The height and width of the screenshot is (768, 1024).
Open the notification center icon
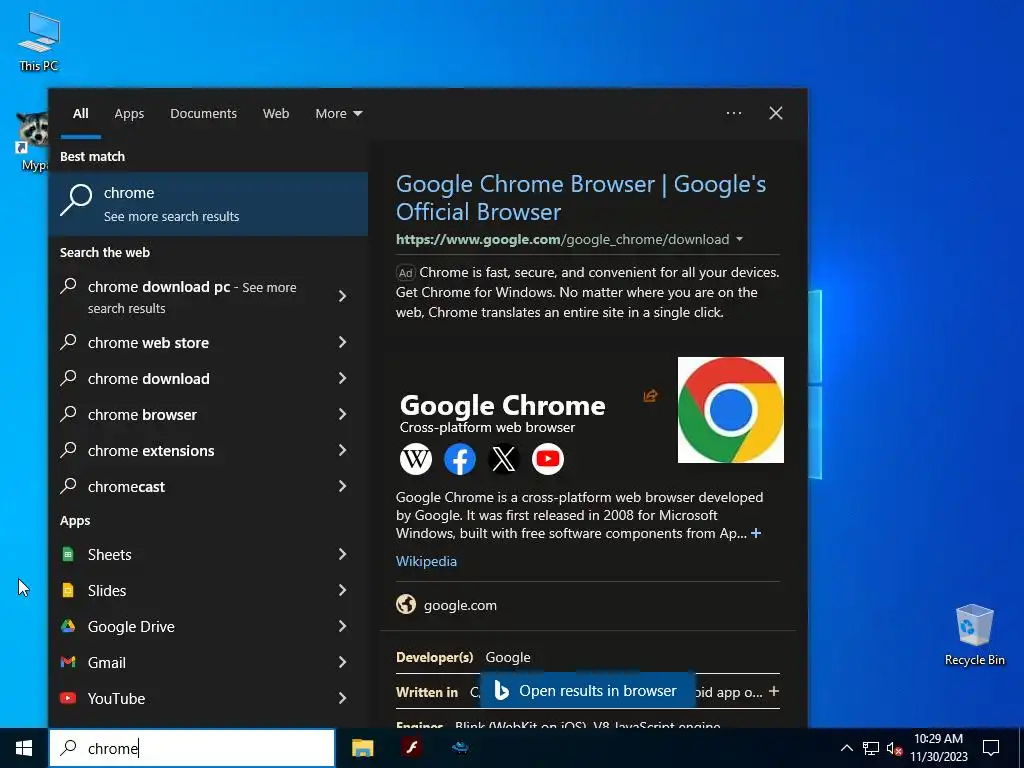pos(991,748)
